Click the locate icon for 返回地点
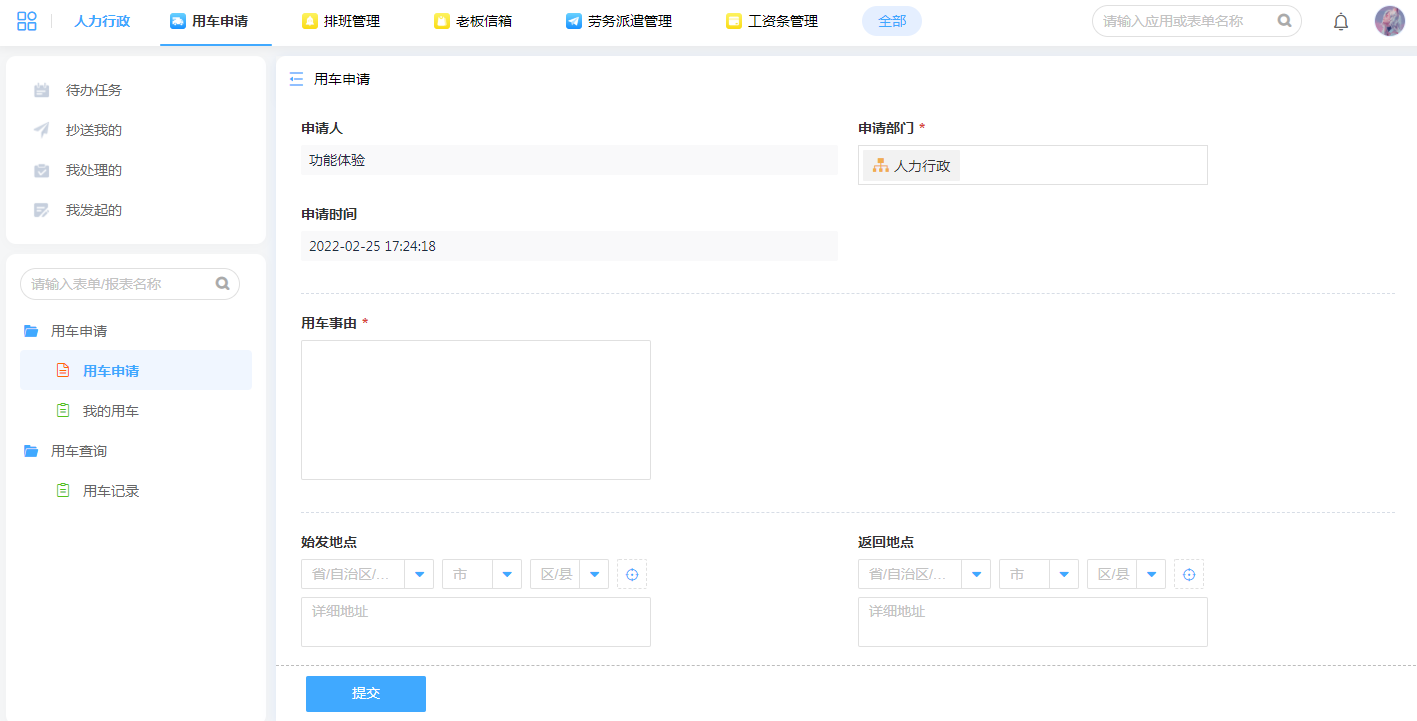 click(1189, 574)
